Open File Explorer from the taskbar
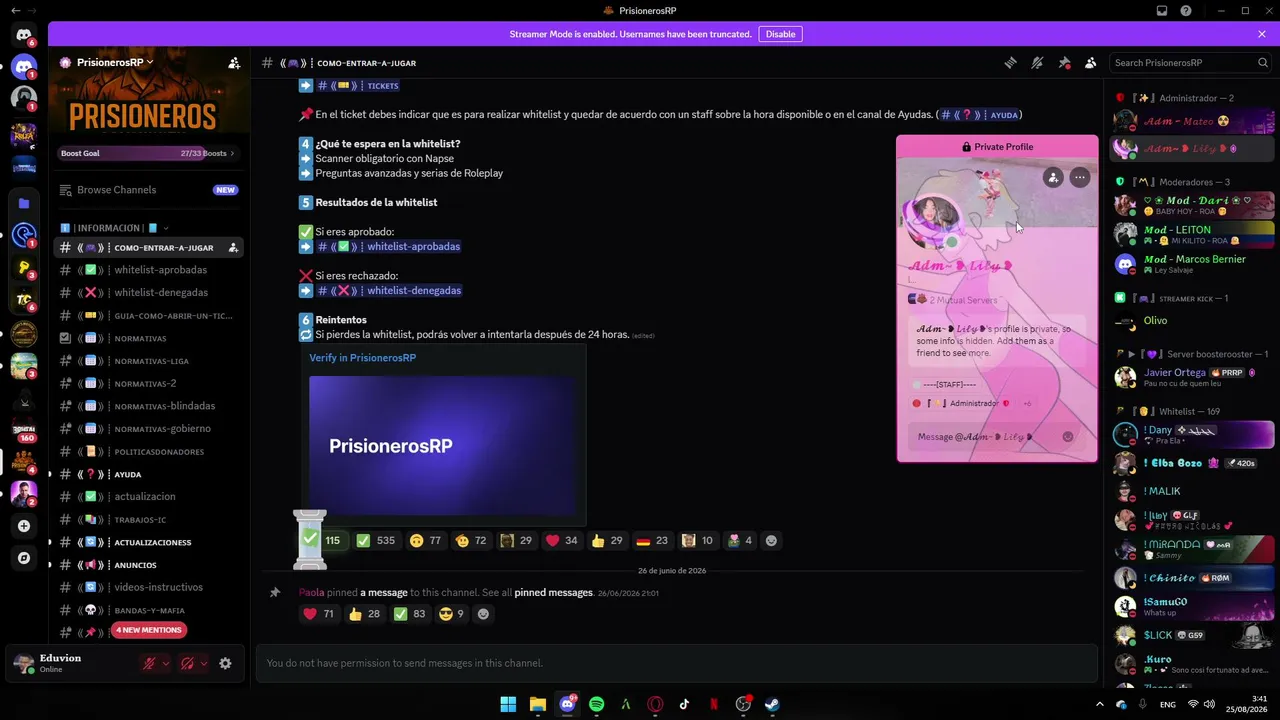 tap(538, 704)
